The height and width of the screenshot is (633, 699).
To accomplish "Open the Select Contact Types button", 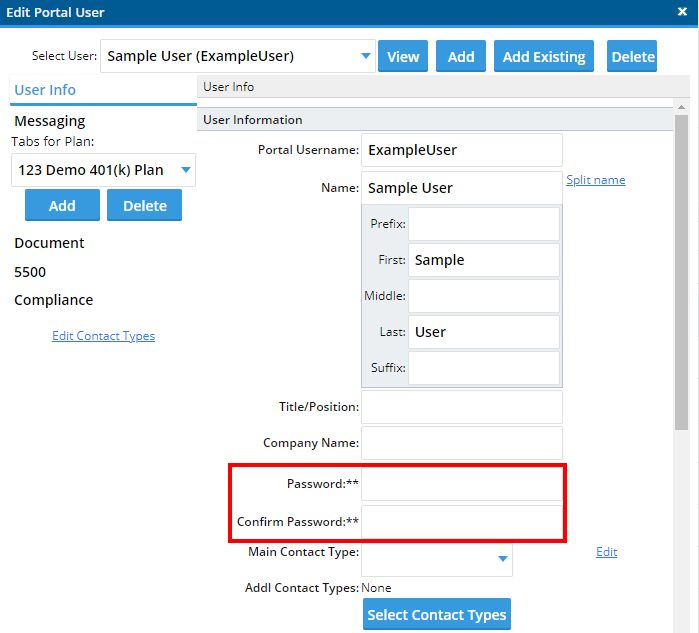I will click(437, 615).
